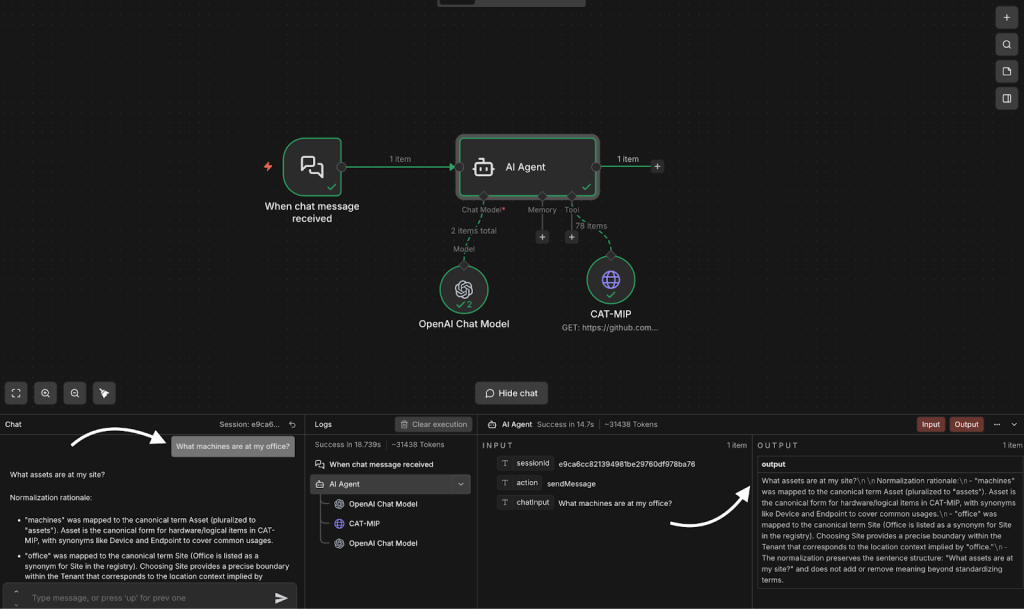Send the chat message with arrow icon

coord(281,598)
